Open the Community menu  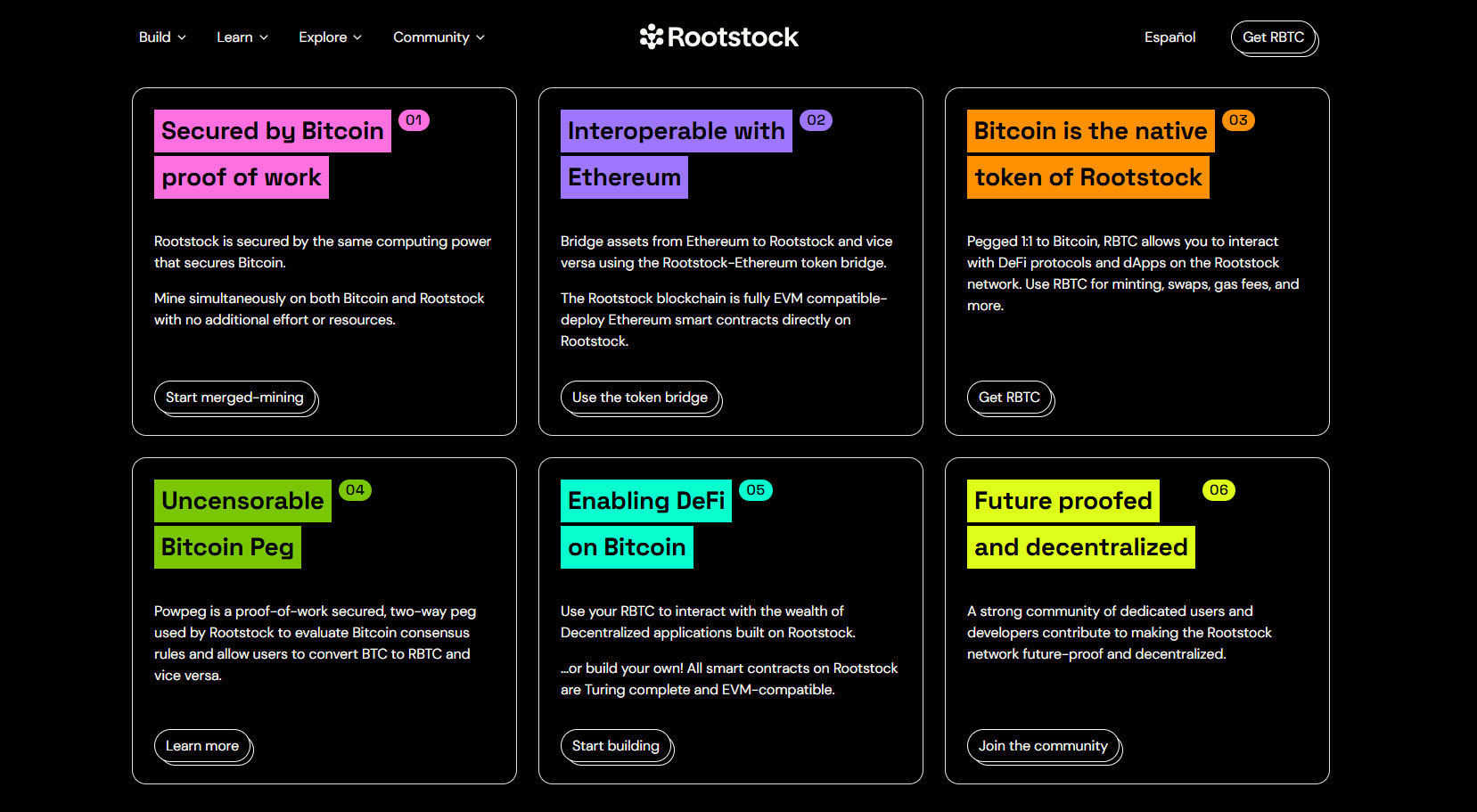tap(439, 37)
